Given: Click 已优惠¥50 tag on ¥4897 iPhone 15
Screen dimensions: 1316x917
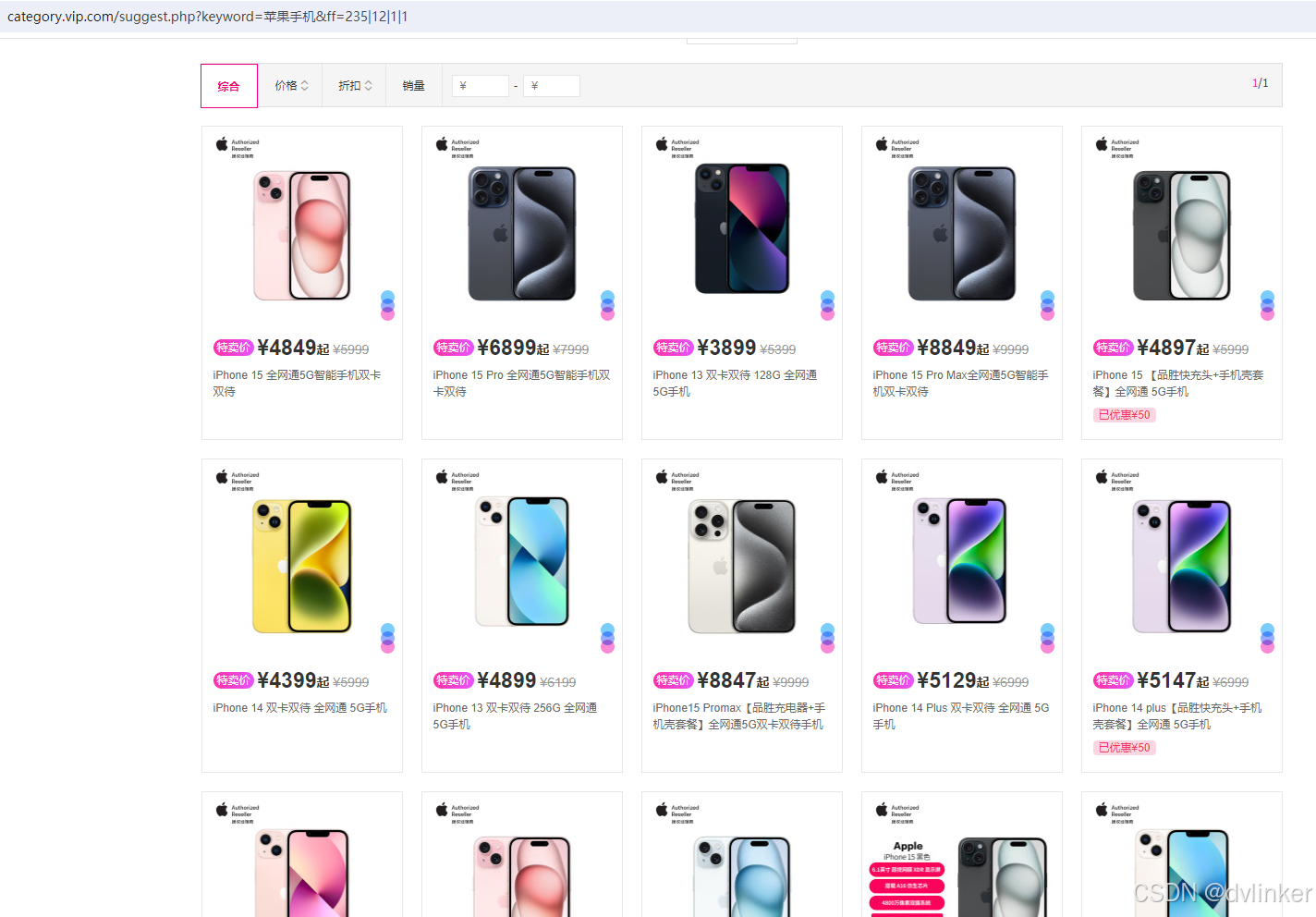Looking at the screenshot, I should tap(1124, 415).
